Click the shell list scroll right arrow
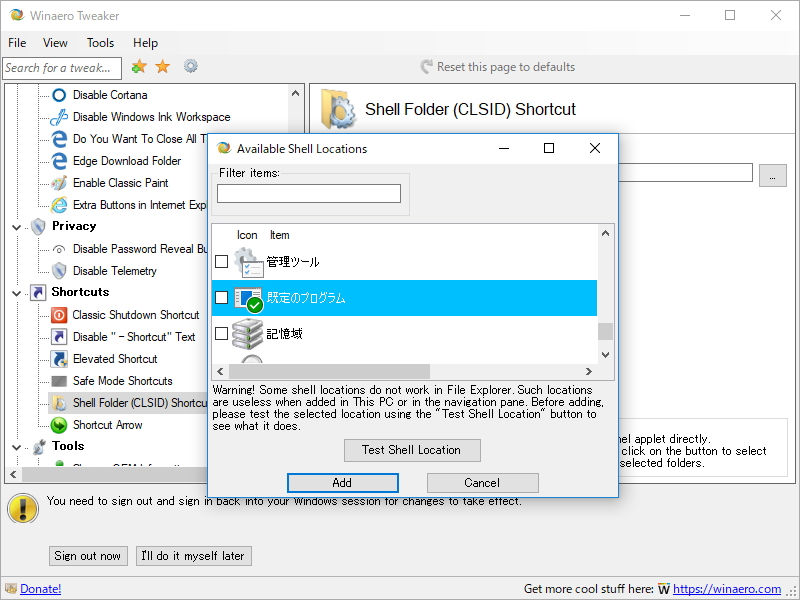The width and height of the screenshot is (800, 600). [x=588, y=371]
